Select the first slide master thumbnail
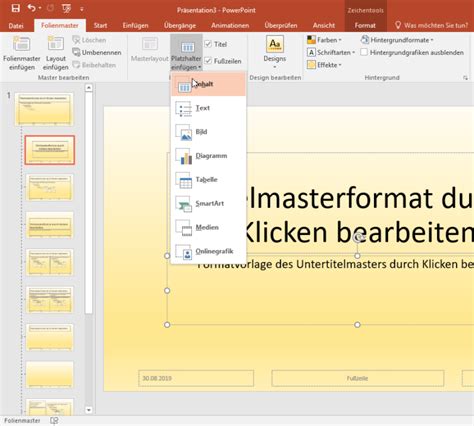This screenshot has width=474, height=426. click(44, 109)
